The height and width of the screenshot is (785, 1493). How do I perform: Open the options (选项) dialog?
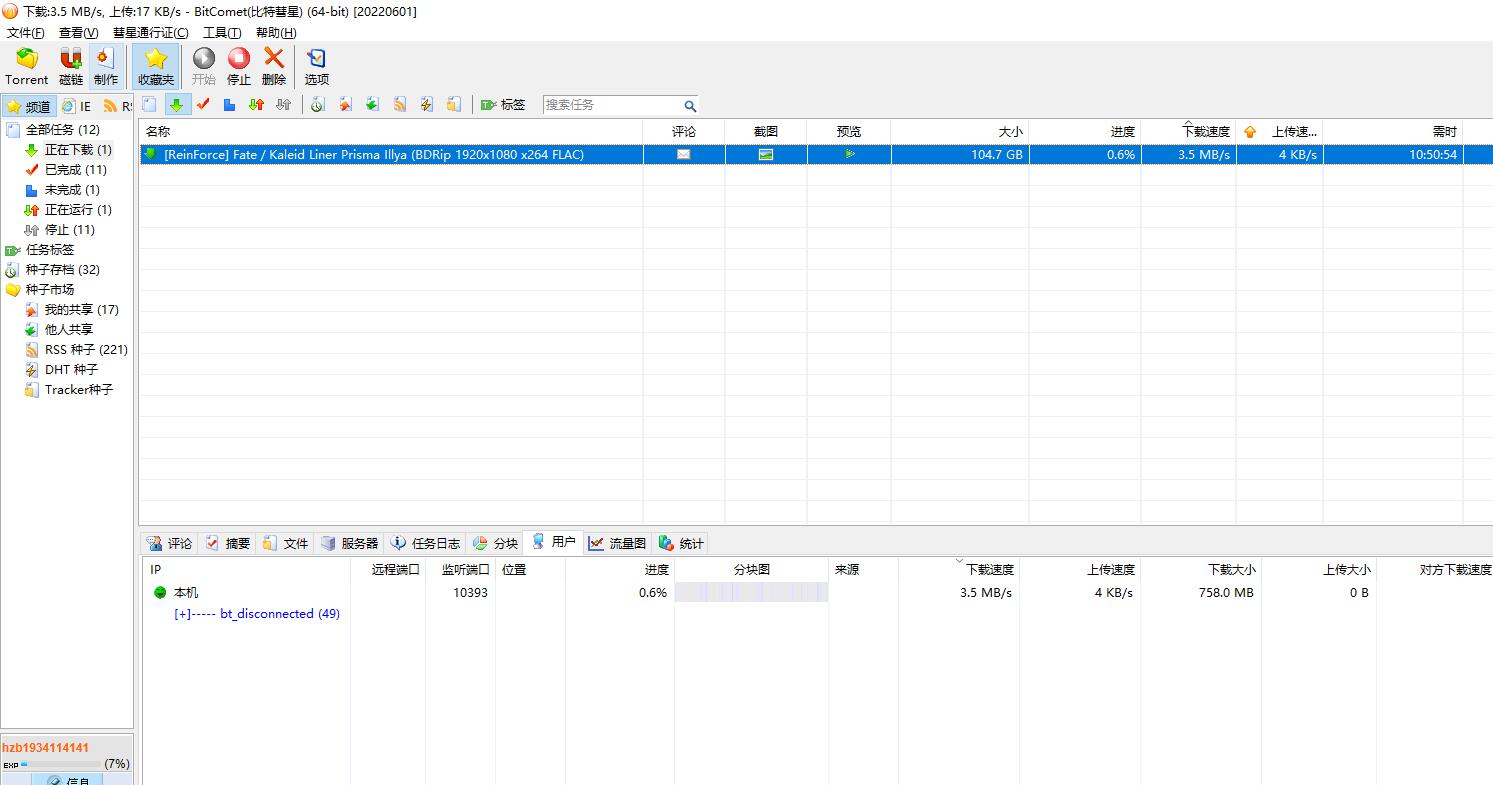[x=316, y=67]
